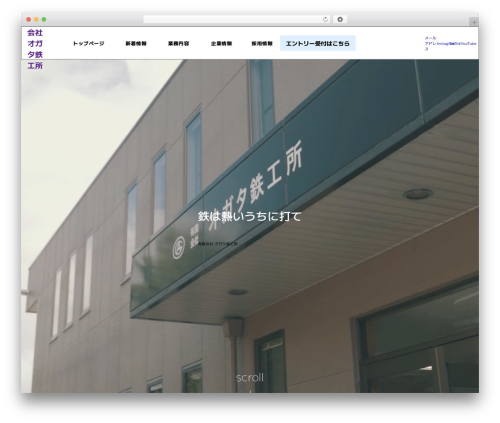Click the メールアドレス link in header
The height and width of the screenshot is (423, 500).
pyautogui.click(x=430, y=43)
